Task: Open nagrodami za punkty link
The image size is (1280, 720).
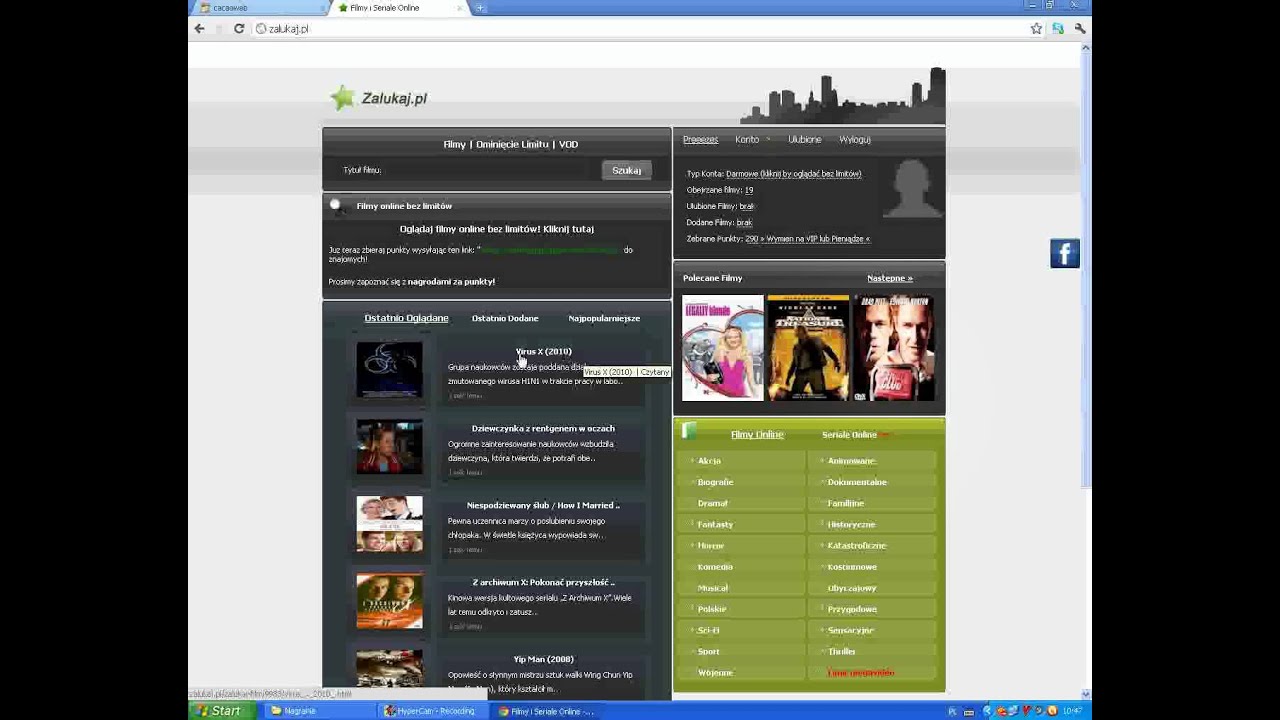Action: click(x=451, y=282)
